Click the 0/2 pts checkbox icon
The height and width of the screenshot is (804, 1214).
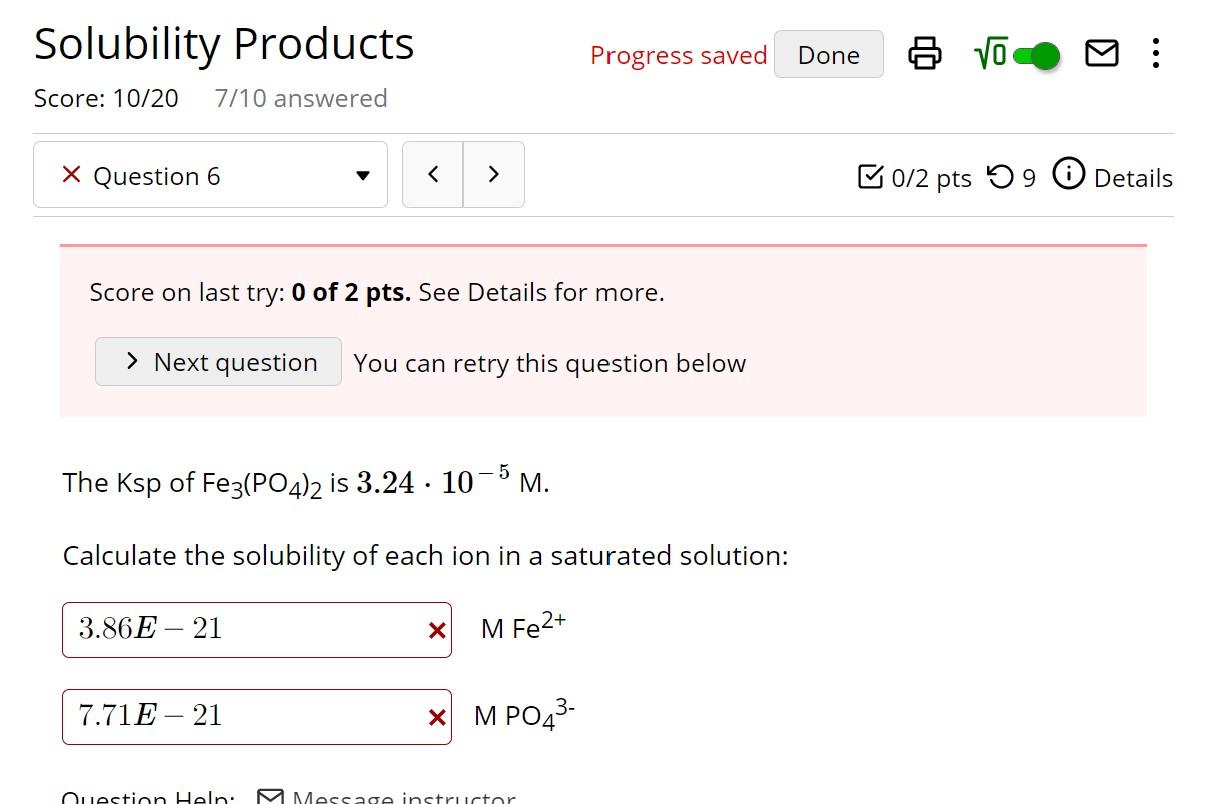pyautogui.click(x=870, y=177)
